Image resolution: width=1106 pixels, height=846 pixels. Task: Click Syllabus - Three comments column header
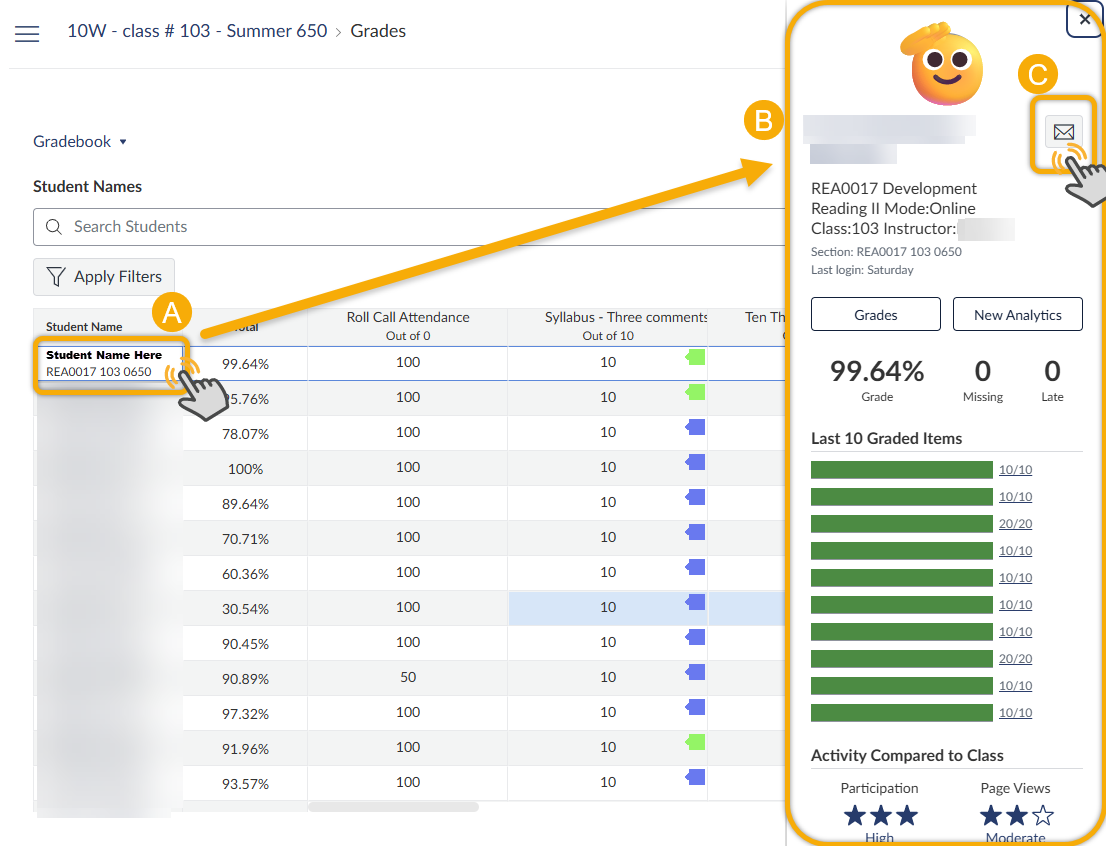tap(608, 326)
